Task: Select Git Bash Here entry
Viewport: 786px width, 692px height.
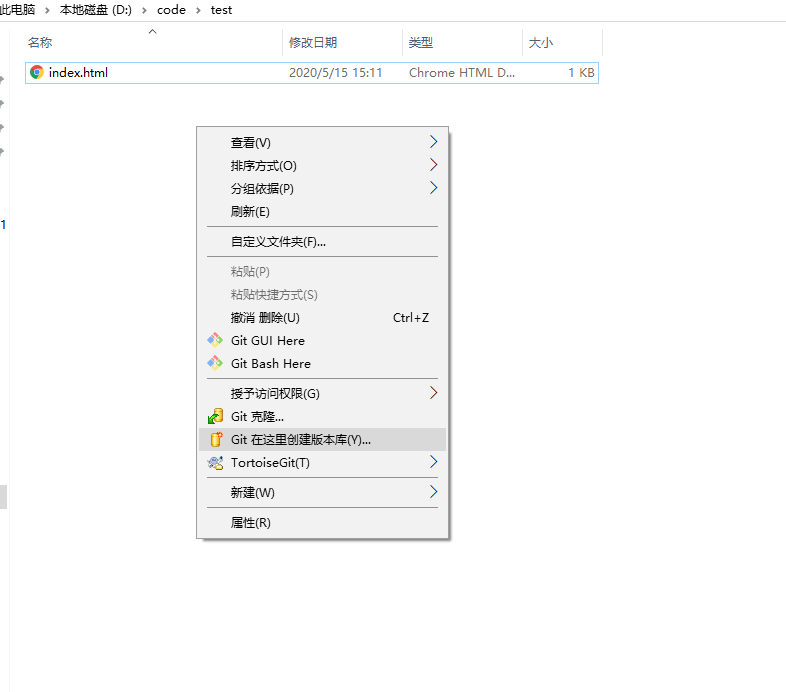Action: (x=322, y=364)
